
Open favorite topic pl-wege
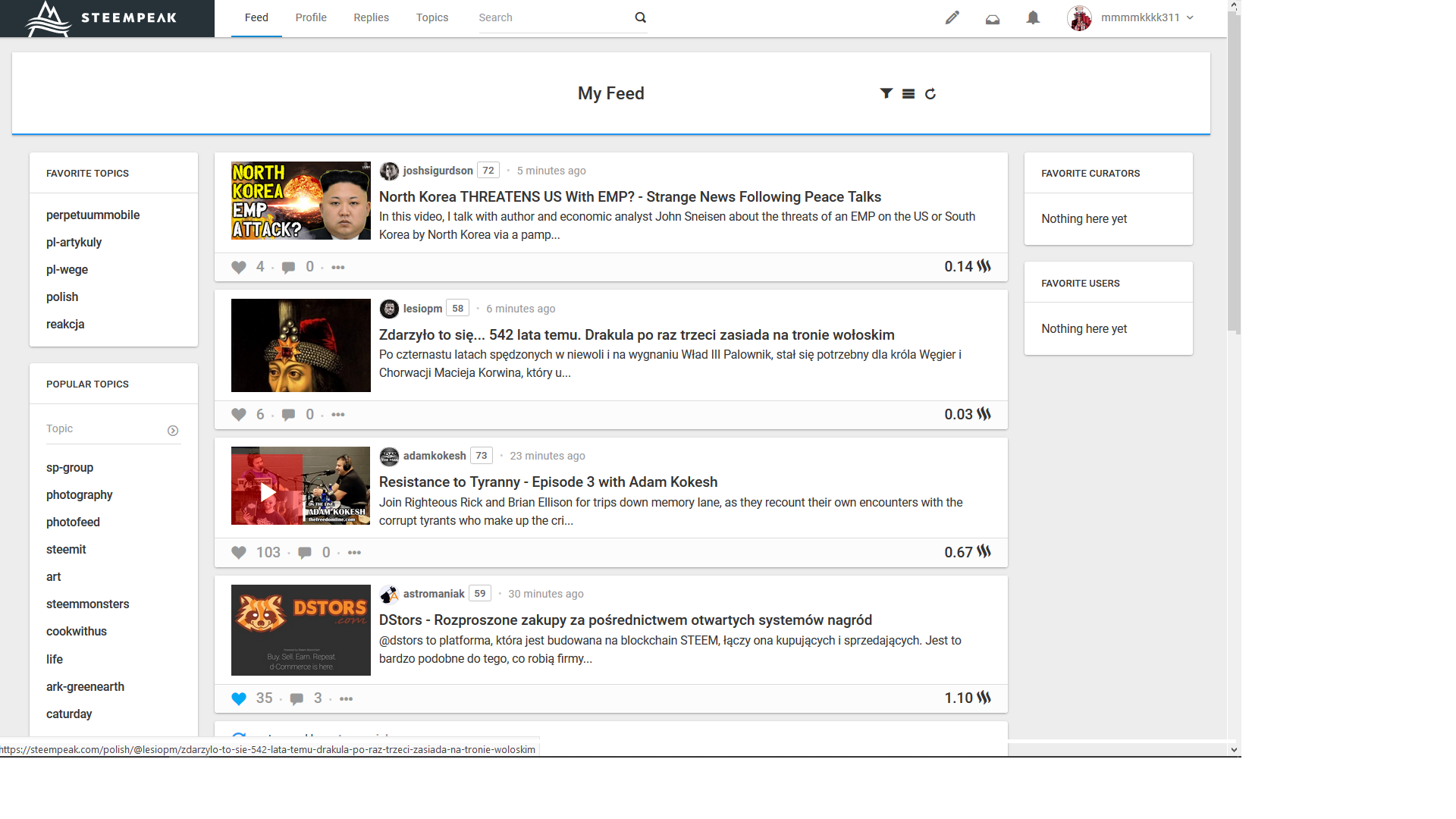point(67,269)
